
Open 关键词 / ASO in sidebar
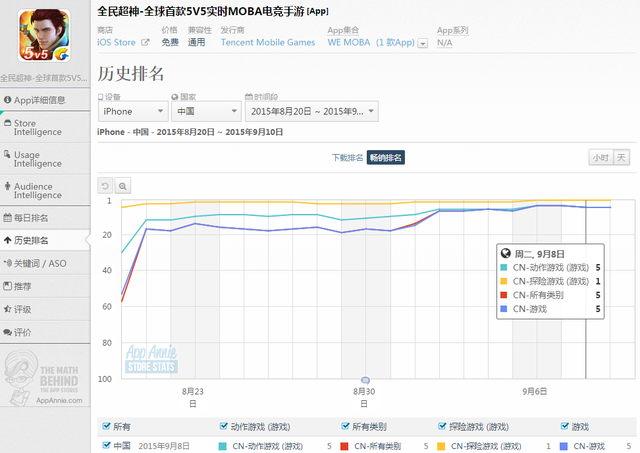coord(45,263)
